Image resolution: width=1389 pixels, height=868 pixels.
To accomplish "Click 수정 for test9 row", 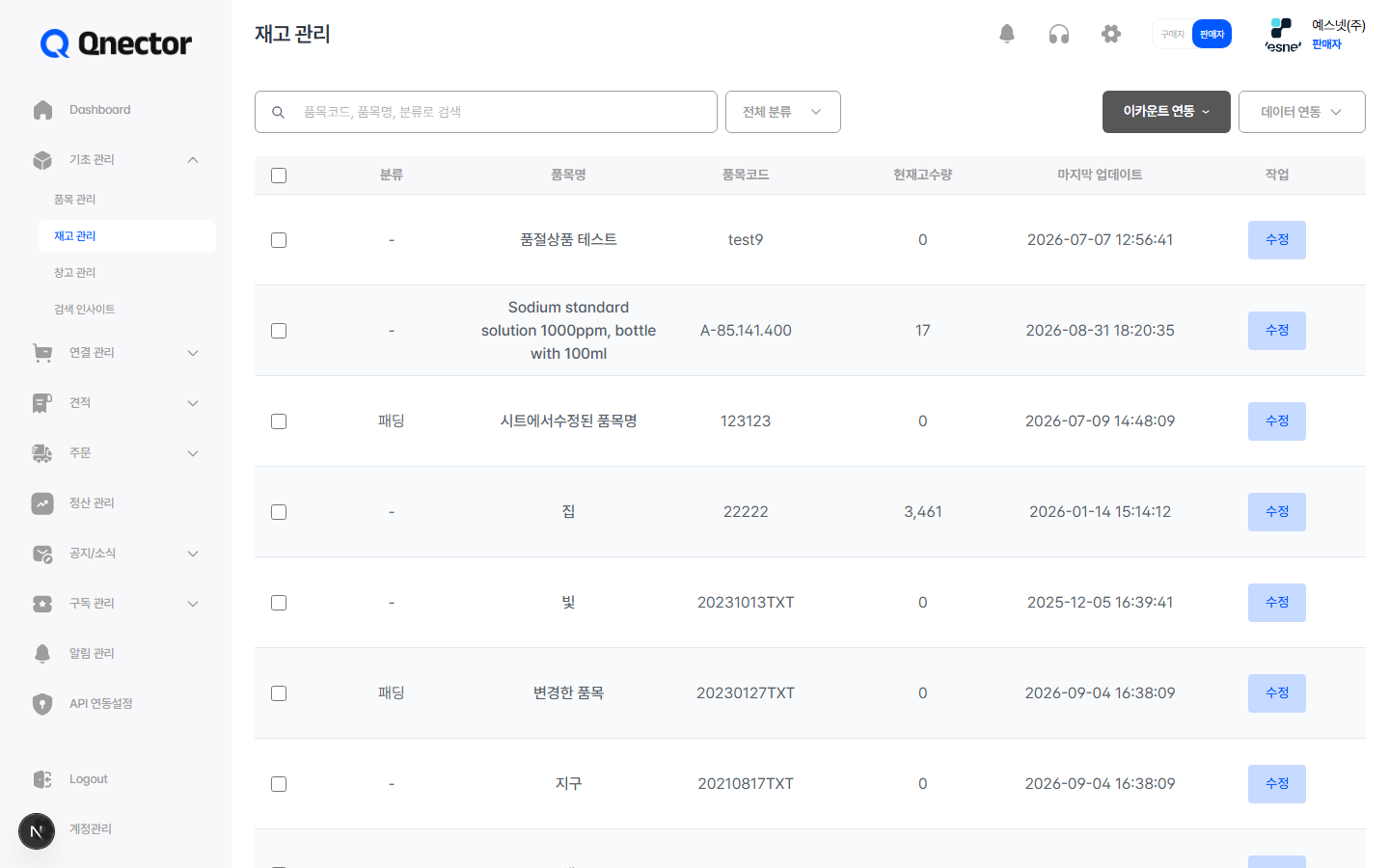I will (x=1277, y=240).
